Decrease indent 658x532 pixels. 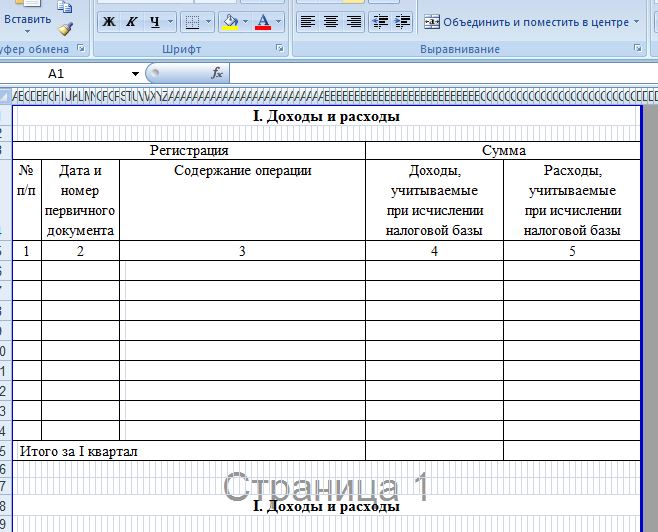click(380, 22)
